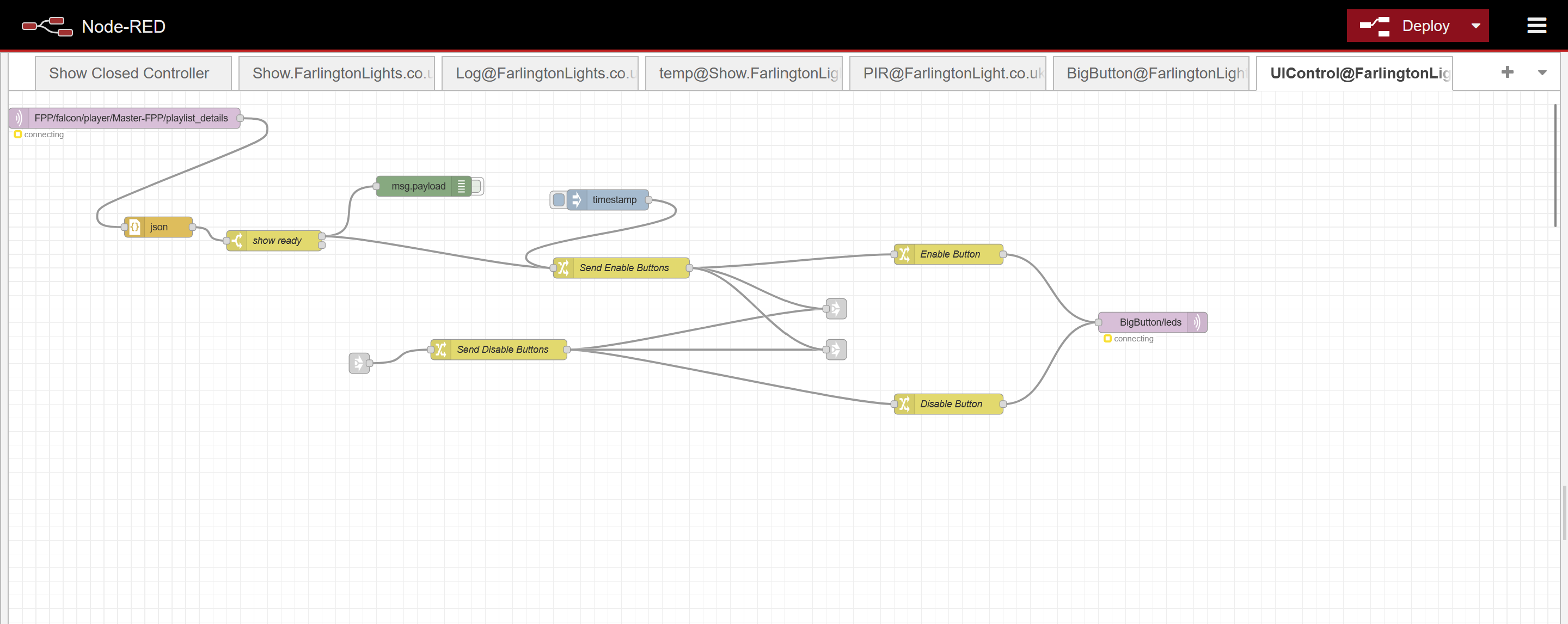
Task: Click the + button to add a new flow
Action: 1507,72
